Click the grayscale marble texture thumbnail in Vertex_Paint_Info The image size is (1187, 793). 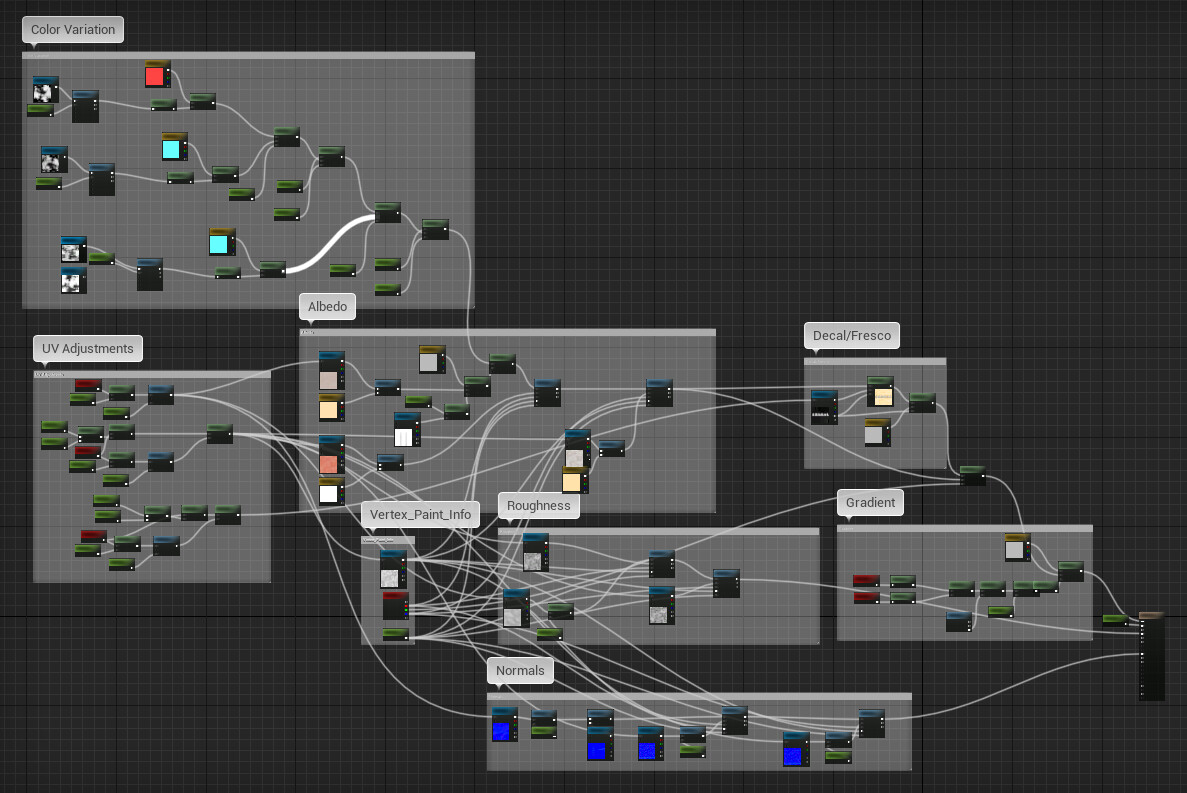point(390,577)
